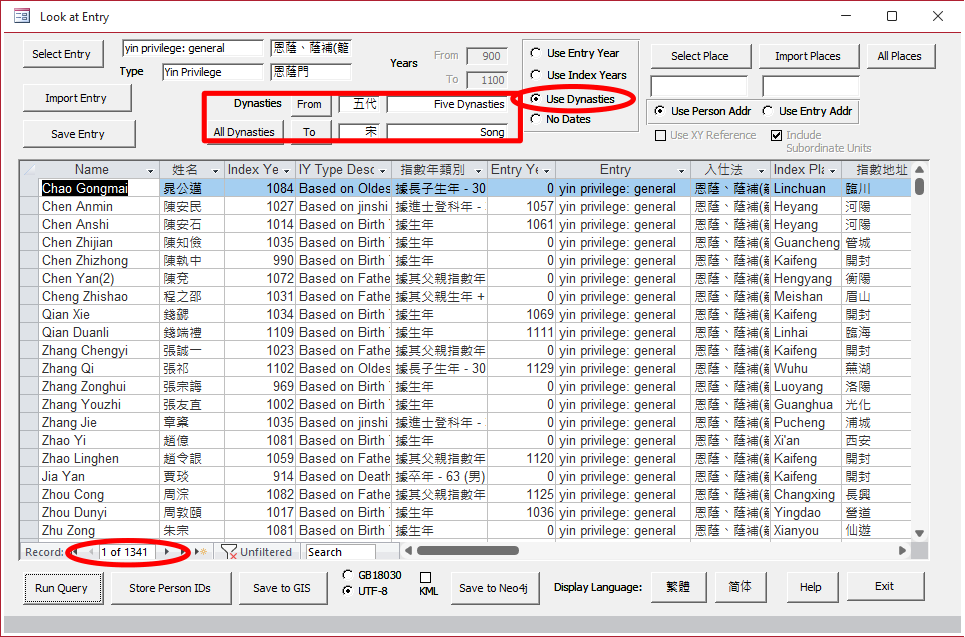Expand the Entry column dropdown arrow

point(682,170)
